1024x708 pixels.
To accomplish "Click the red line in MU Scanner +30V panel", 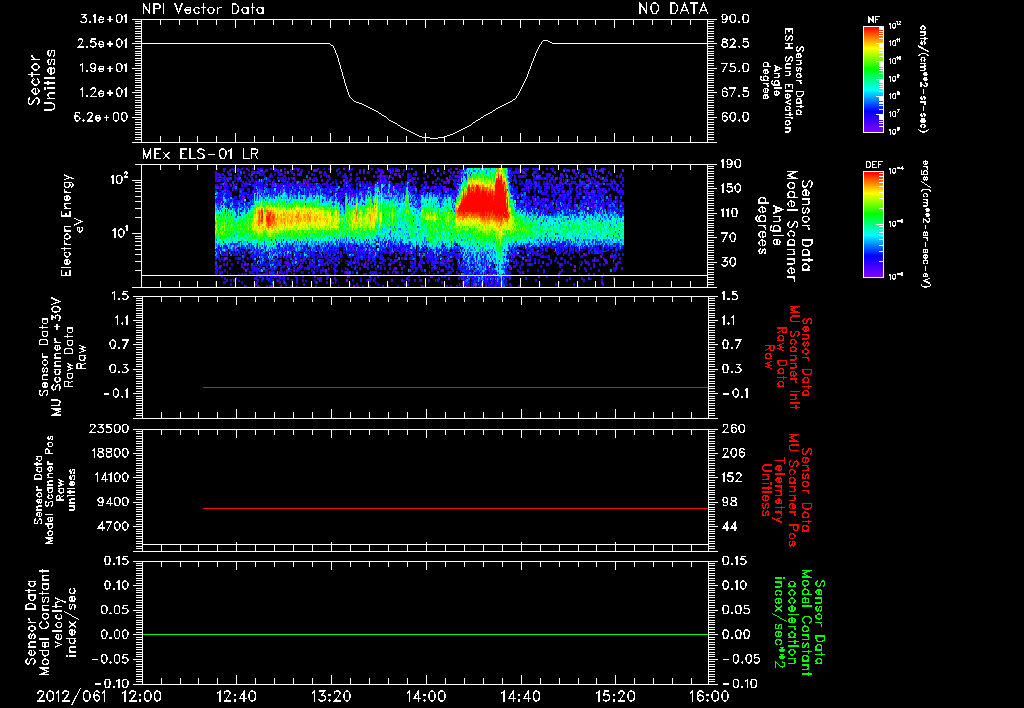I will [455, 387].
